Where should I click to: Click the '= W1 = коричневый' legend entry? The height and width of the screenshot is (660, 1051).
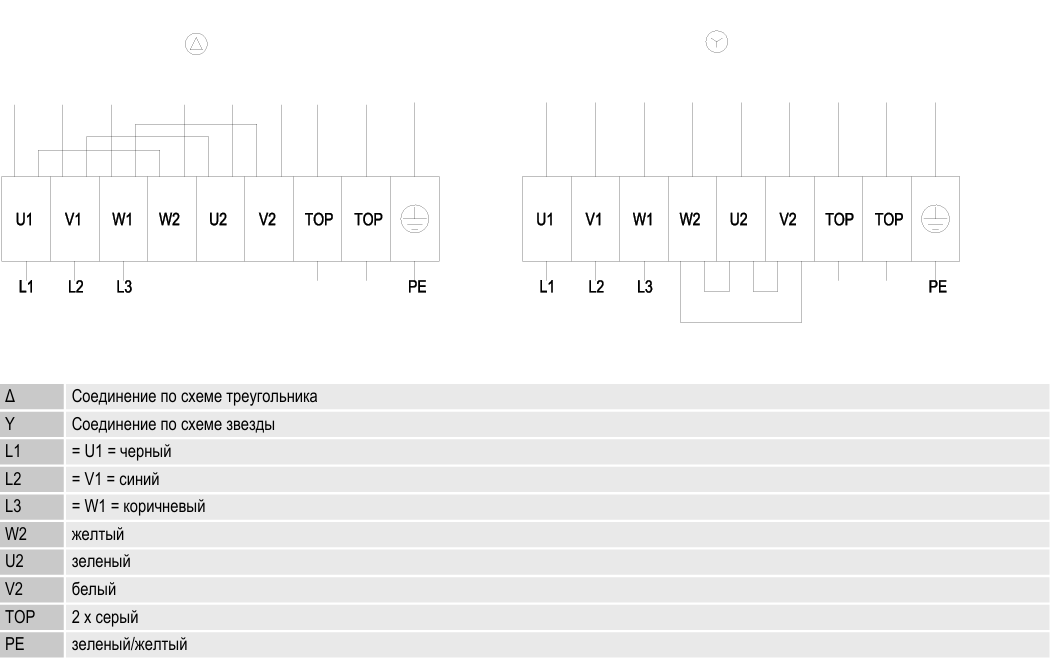click(138, 507)
